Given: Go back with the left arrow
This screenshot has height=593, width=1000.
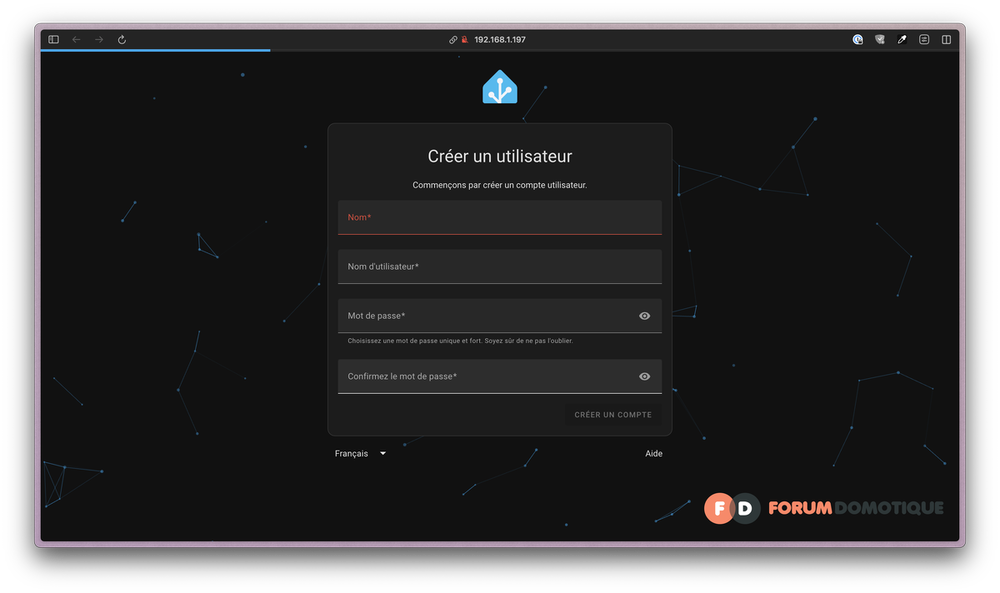Looking at the screenshot, I should coord(77,40).
